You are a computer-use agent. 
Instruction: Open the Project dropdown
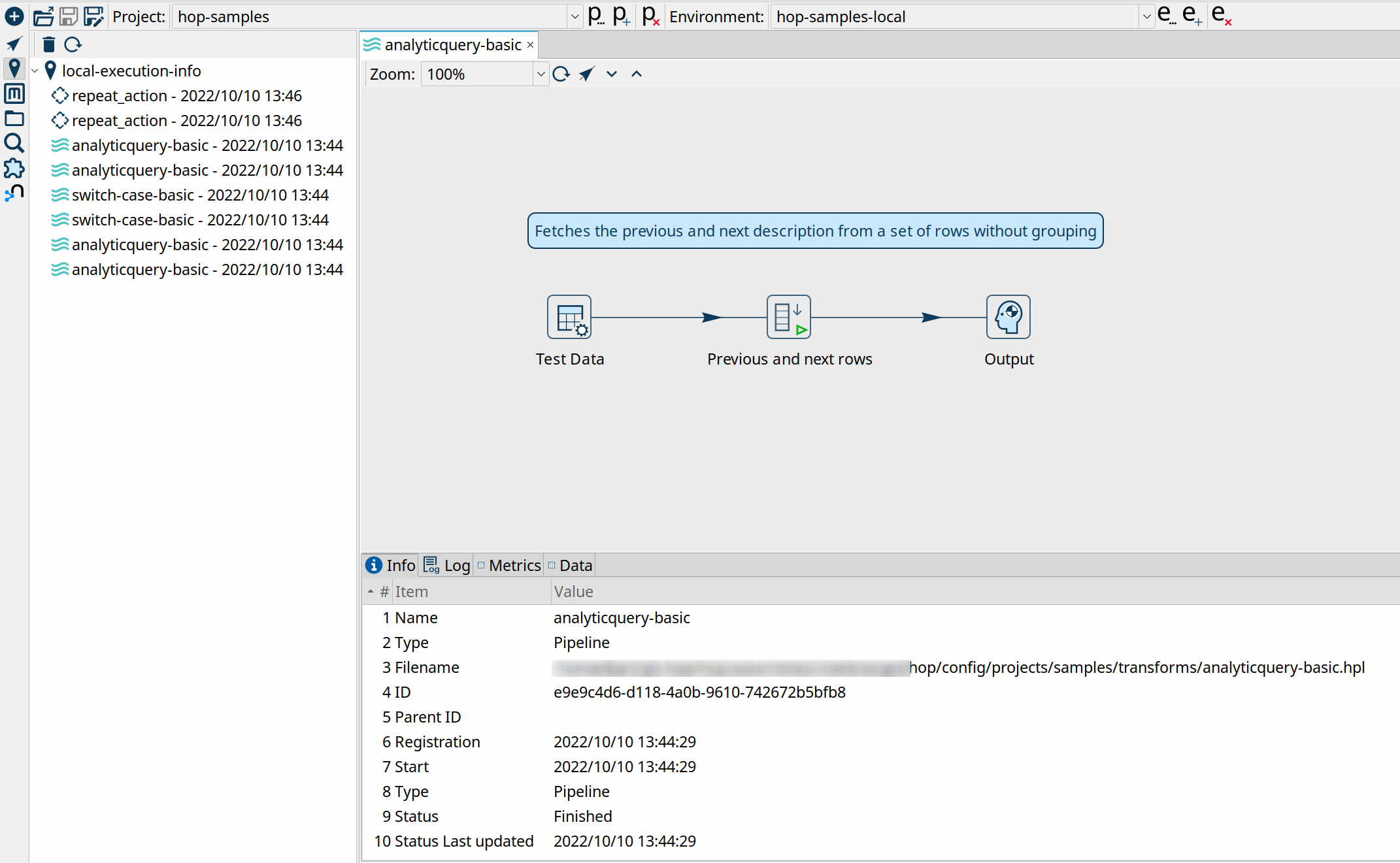pos(575,16)
